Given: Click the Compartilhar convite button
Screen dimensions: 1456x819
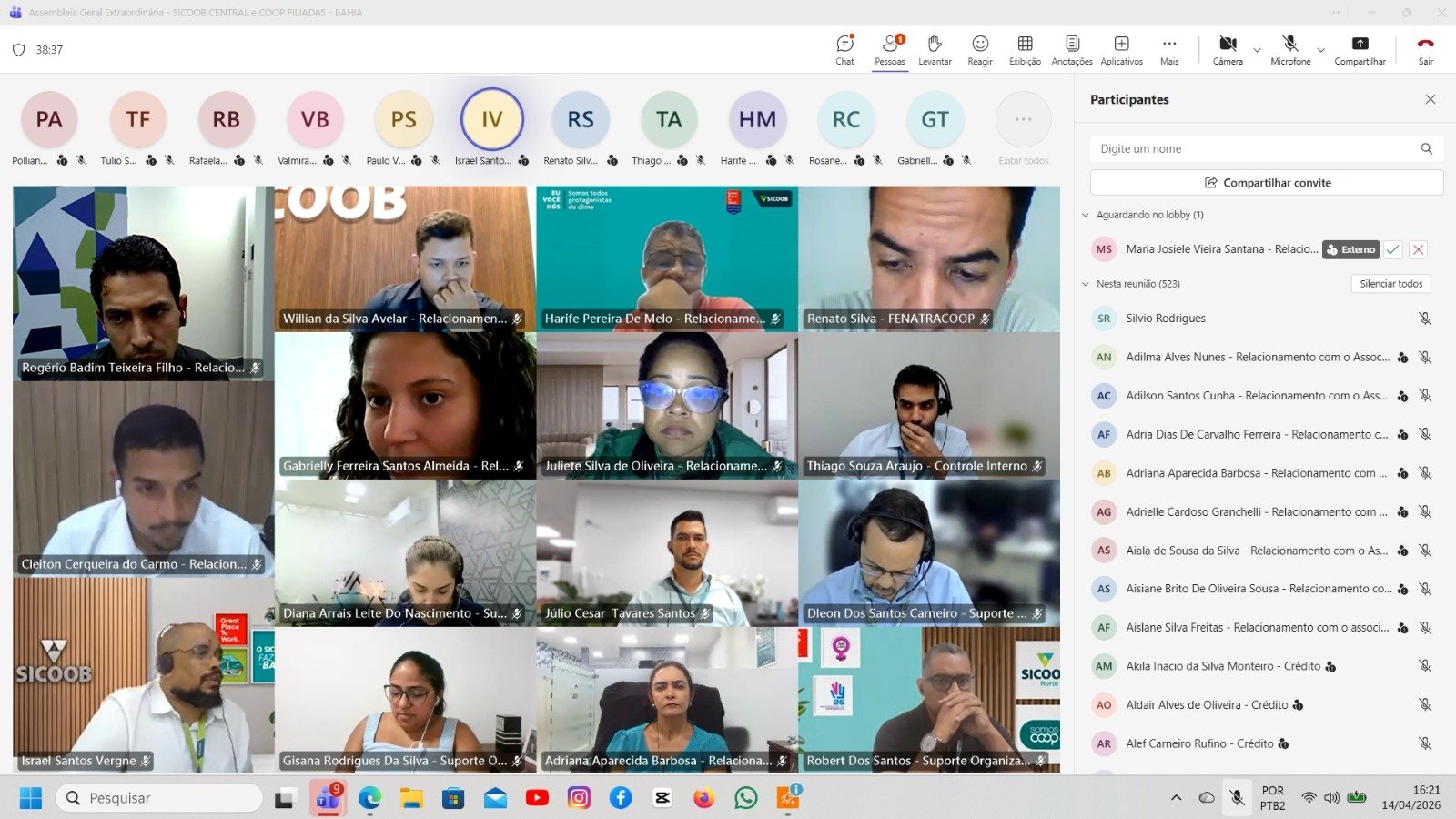Looking at the screenshot, I should (1266, 183).
